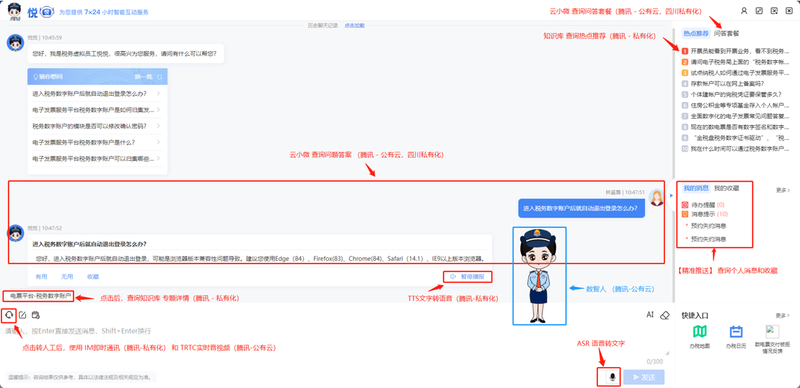The height and width of the screenshot is (388, 800).
Task: Click the 消息提示 item icon
Action: [x=685, y=214]
